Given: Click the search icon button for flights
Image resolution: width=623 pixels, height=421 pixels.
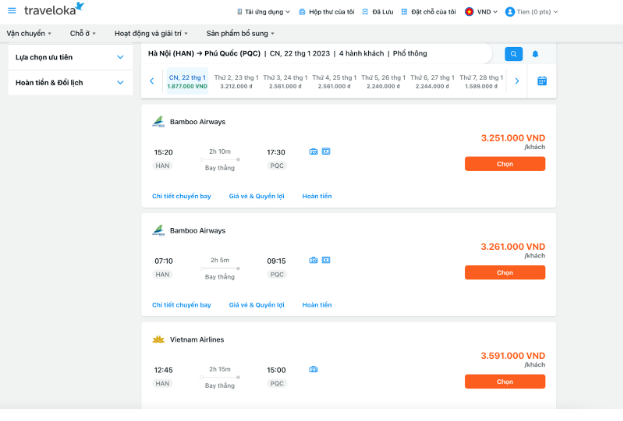Looking at the screenshot, I should coord(513,54).
